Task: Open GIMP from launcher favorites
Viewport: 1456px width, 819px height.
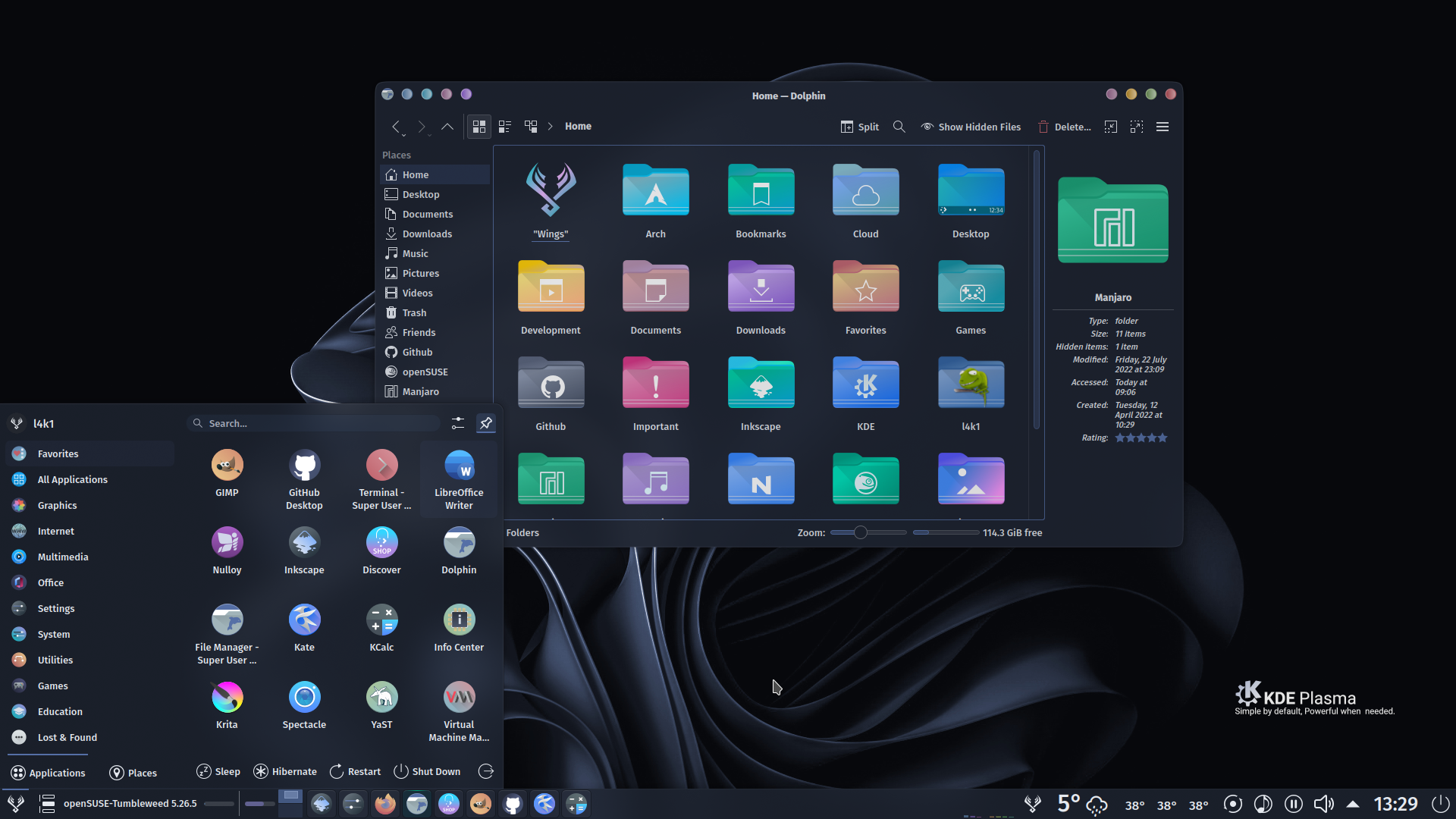Action: tap(227, 474)
